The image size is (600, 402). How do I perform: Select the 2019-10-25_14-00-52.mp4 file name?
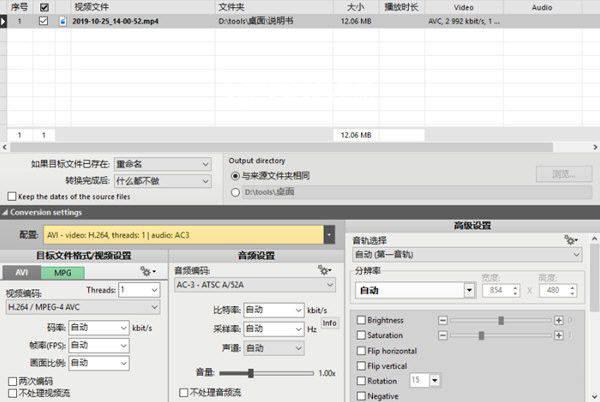pos(115,21)
